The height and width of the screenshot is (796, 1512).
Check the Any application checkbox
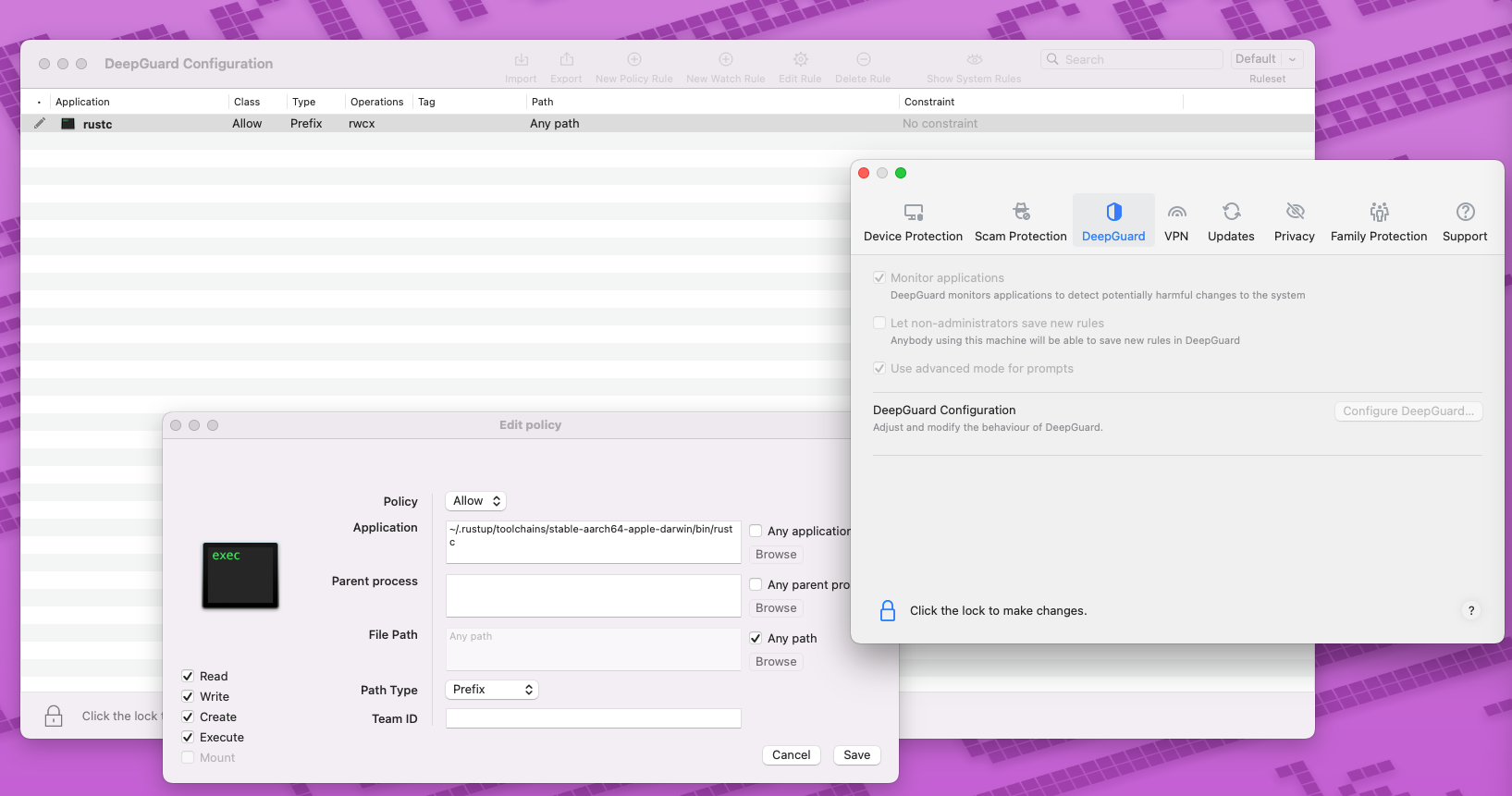pyautogui.click(x=756, y=531)
